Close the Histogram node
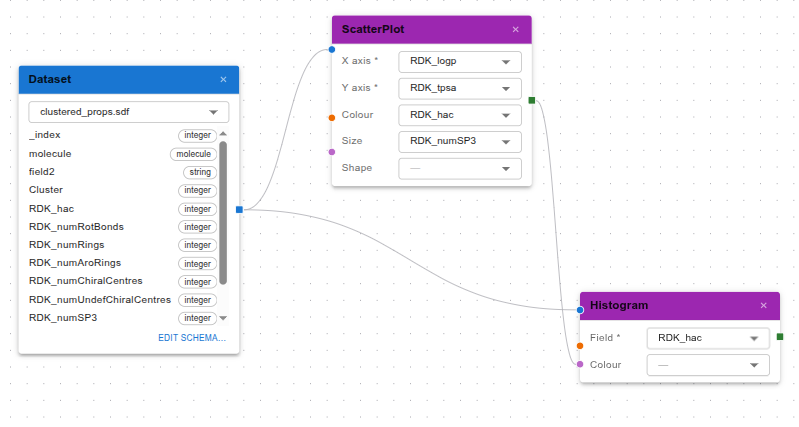This screenshot has width=799, height=427. pos(763,306)
